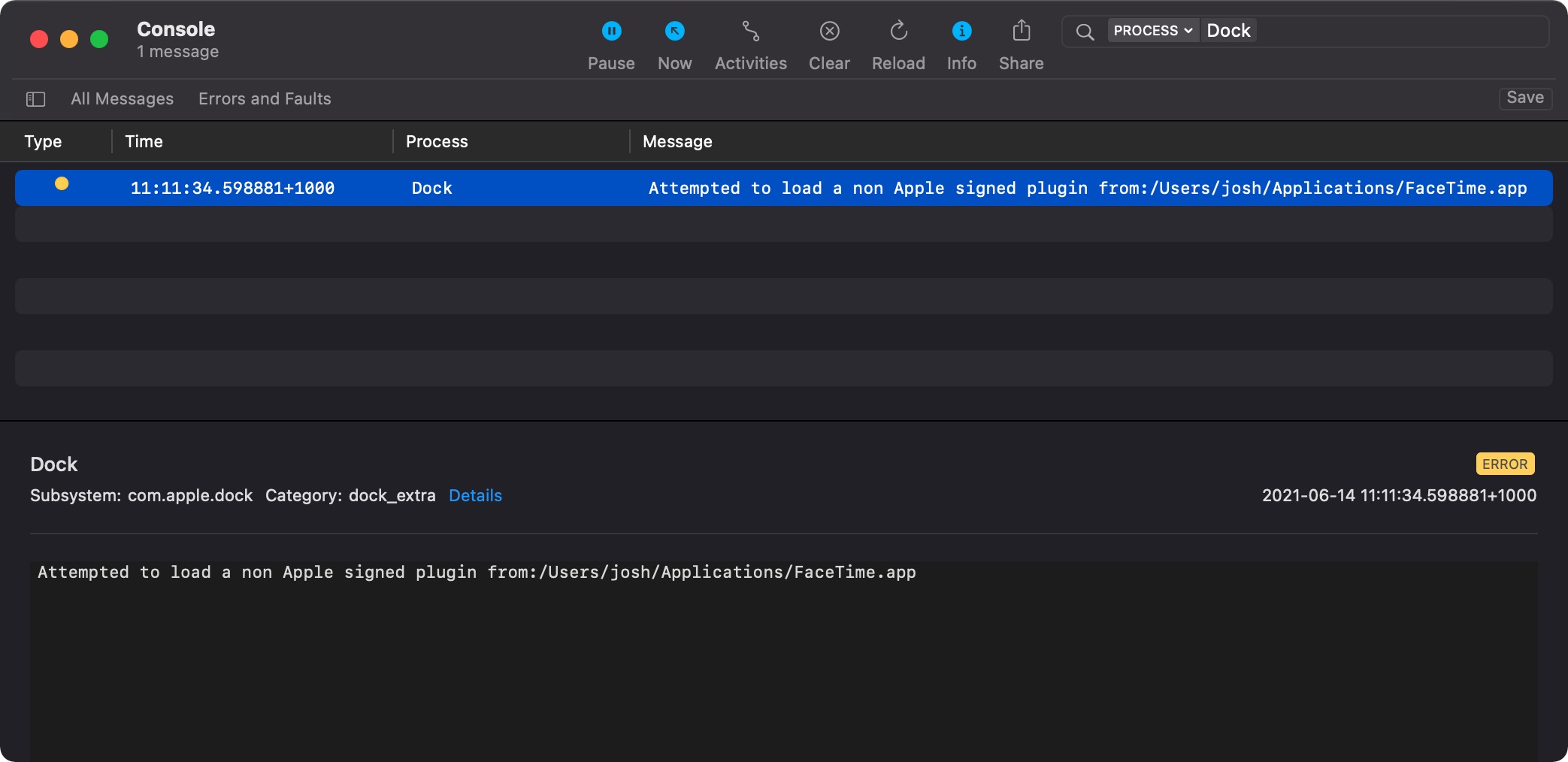Click the Dock filter token in search
This screenshot has width=1568, height=762.
[x=1229, y=30]
